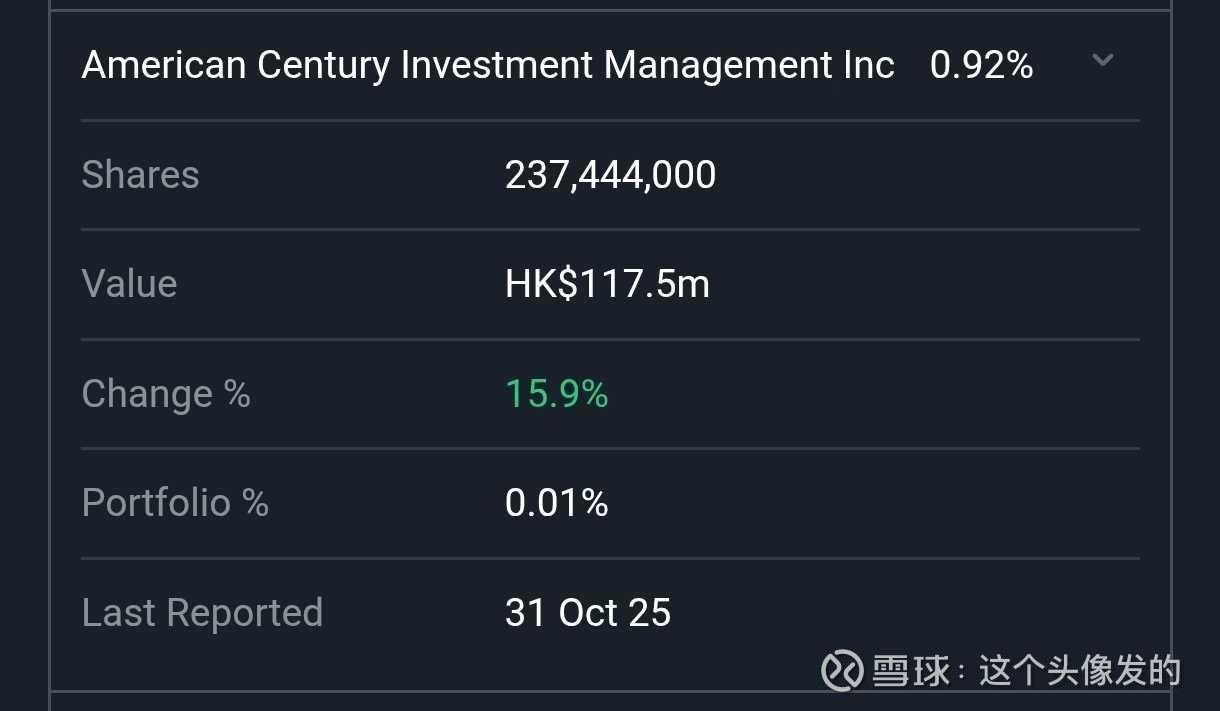
Task: Click the Last Reported label
Action: (202, 613)
